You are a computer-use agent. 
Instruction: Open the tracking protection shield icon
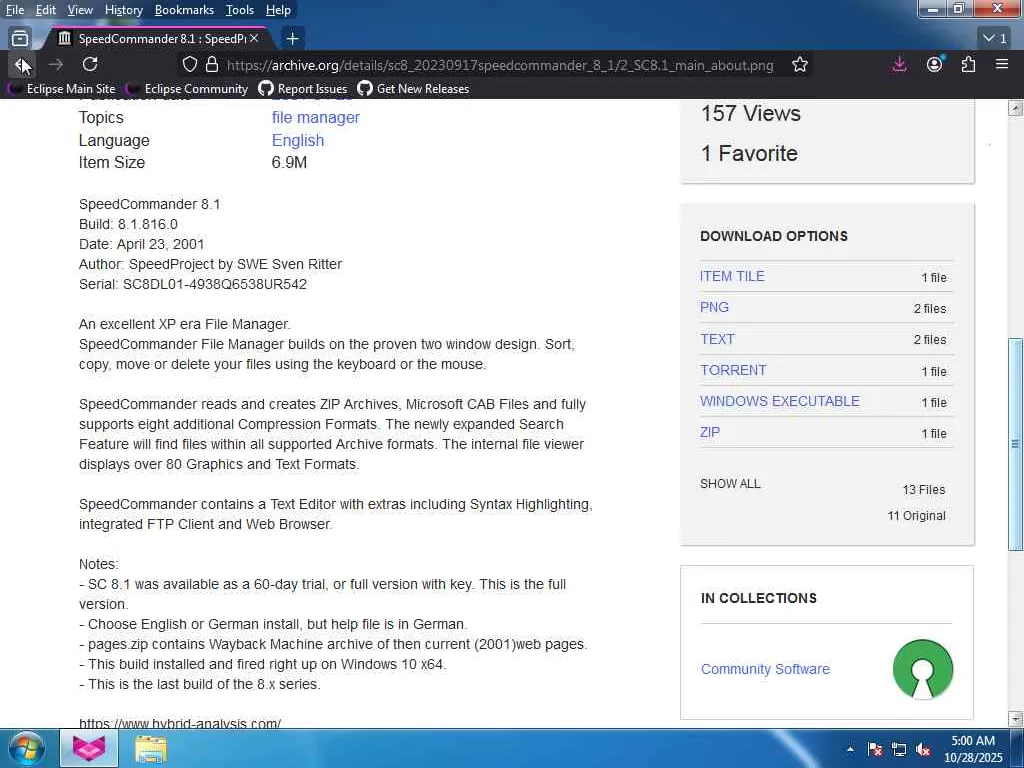(x=189, y=65)
